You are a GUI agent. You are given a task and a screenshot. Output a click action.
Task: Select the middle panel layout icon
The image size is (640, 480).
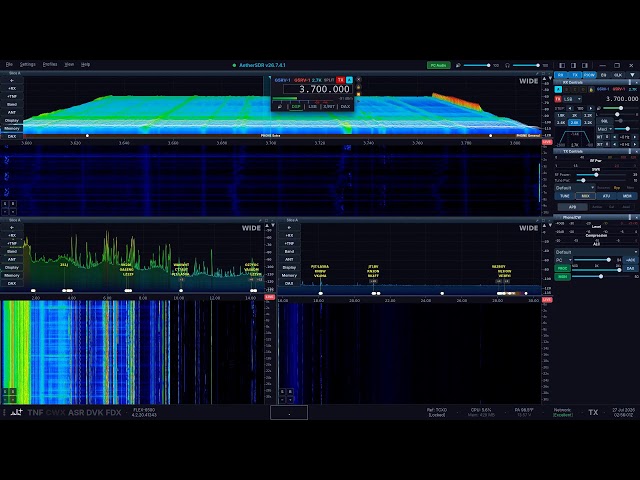[573, 65]
